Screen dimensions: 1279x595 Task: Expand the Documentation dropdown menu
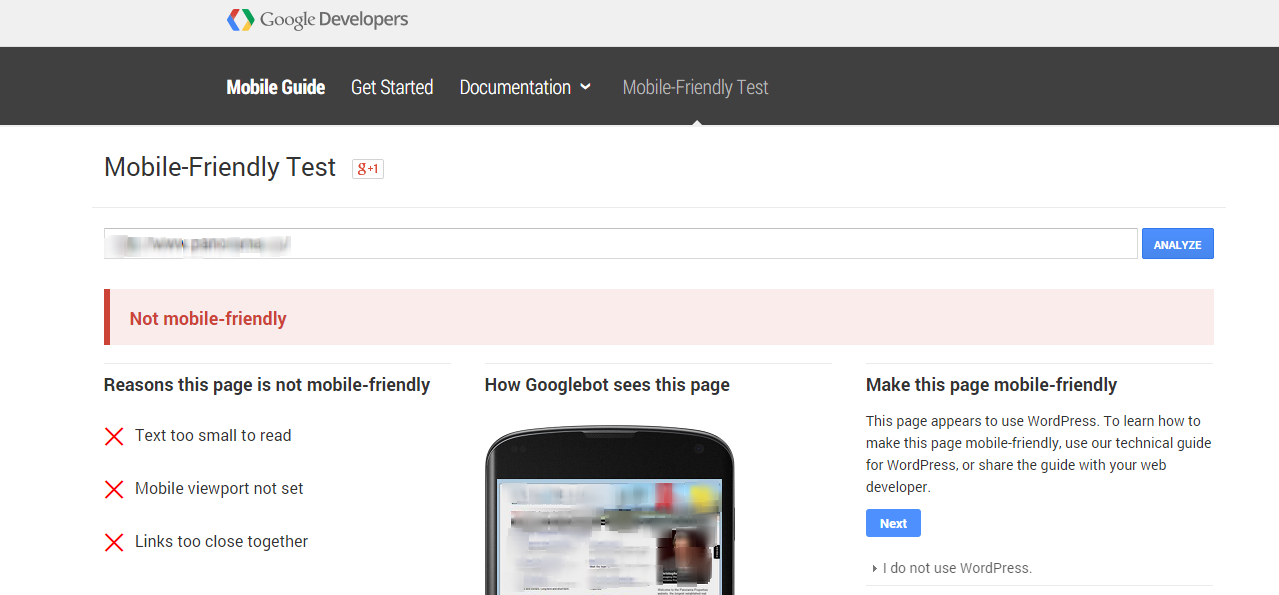pyautogui.click(x=525, y=87)
